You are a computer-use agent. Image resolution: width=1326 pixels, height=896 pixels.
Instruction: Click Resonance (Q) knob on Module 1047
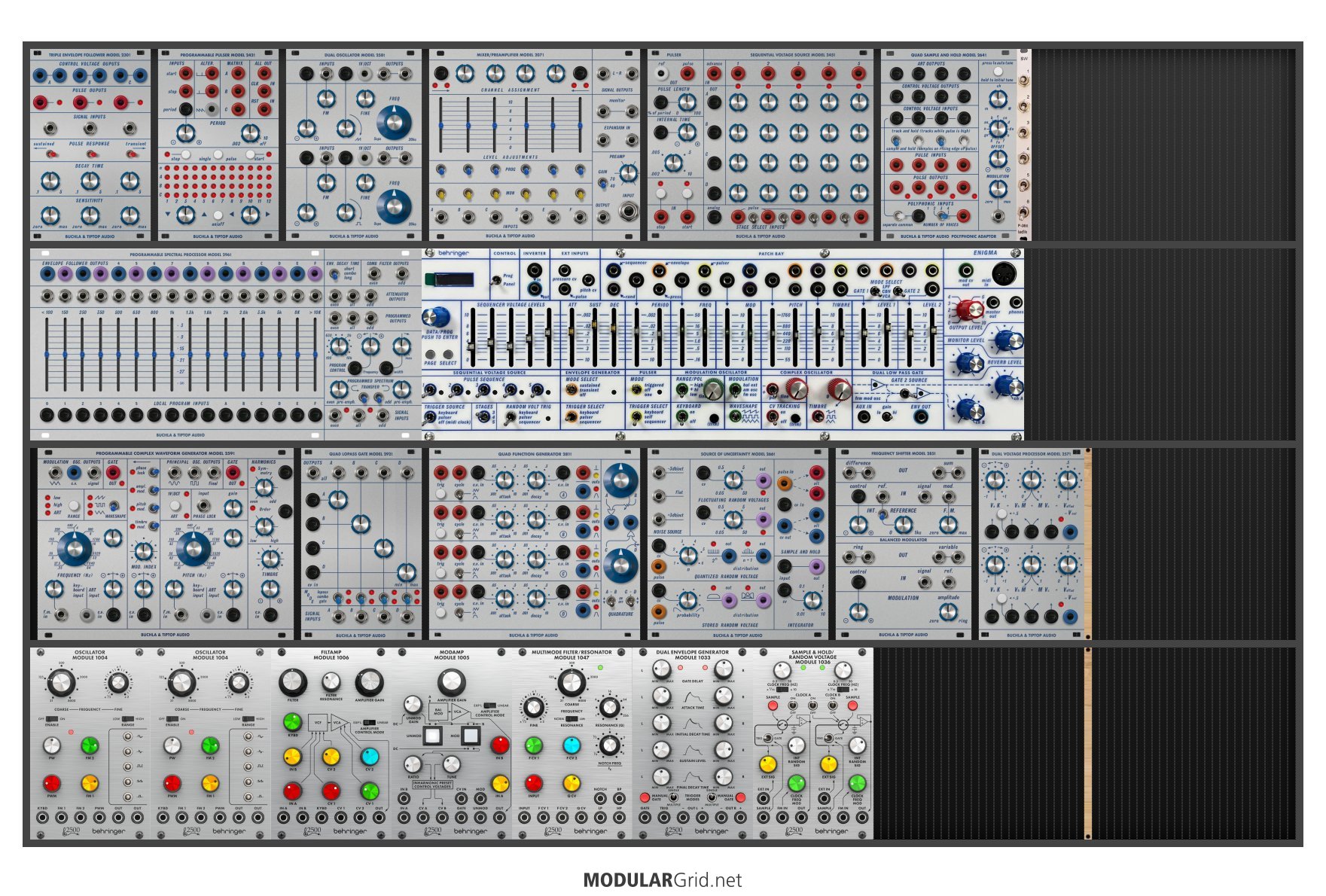click(x=609, y=709)
